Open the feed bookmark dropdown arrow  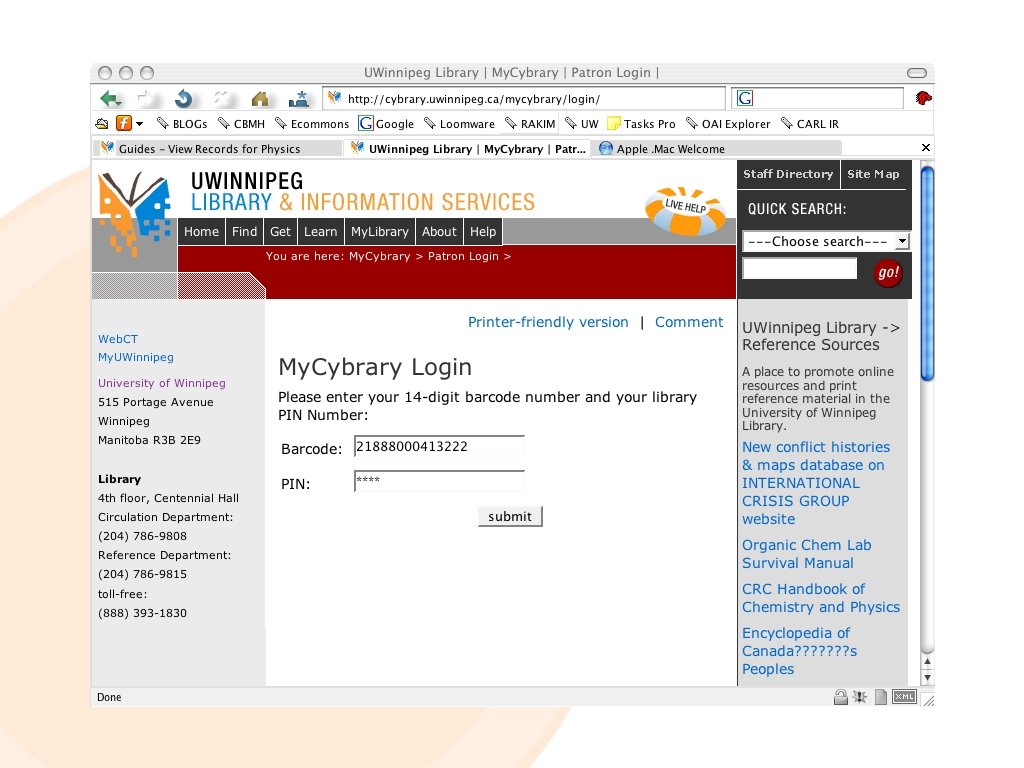tap(139, 123)
